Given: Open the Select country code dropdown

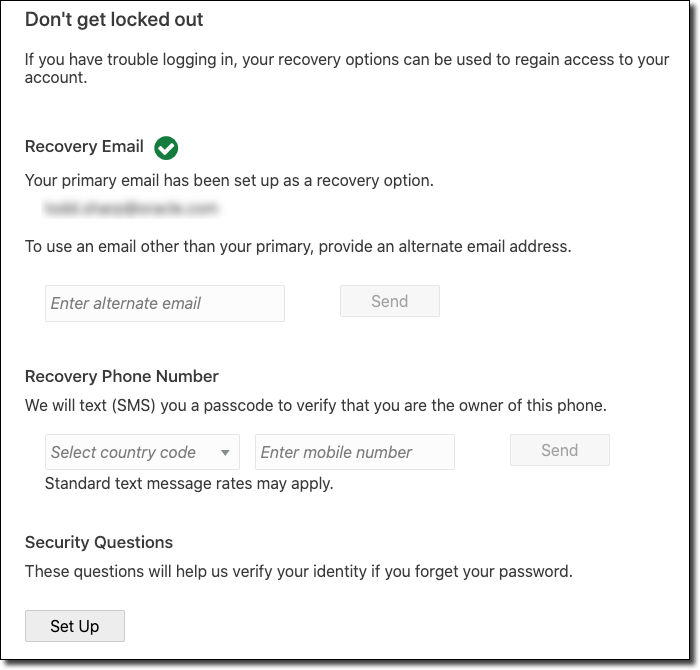Looking at the screenshot, I should click(142, 452).
